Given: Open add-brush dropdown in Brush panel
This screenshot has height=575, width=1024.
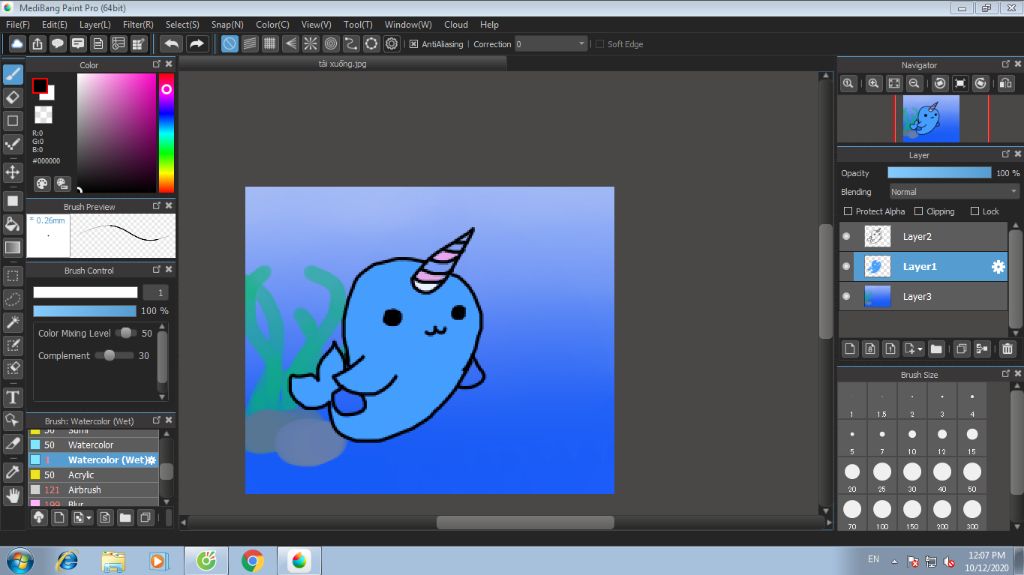Looking at the screenshot, I should [89, 518].
